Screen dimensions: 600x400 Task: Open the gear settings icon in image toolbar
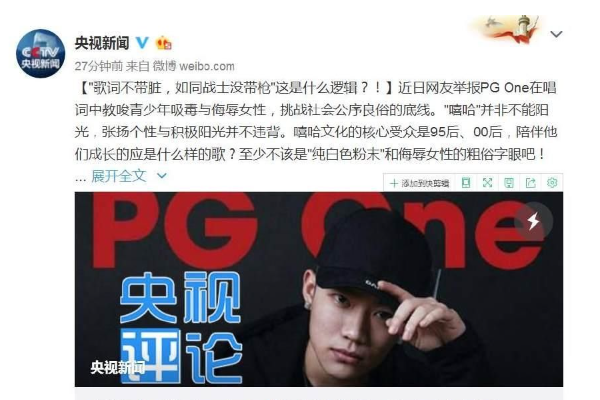coord(552,183)
